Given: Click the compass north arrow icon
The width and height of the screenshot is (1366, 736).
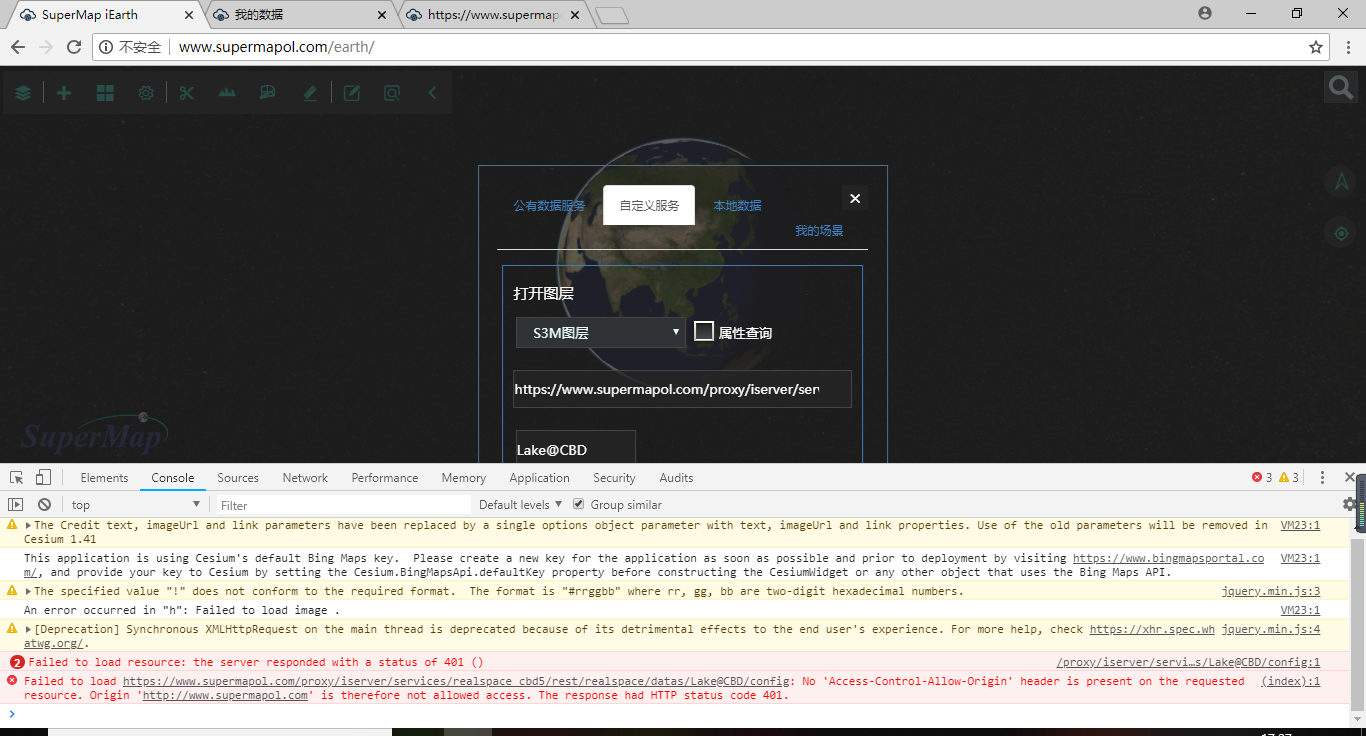Looking at the screenshot, I should tap(1340, 181).
